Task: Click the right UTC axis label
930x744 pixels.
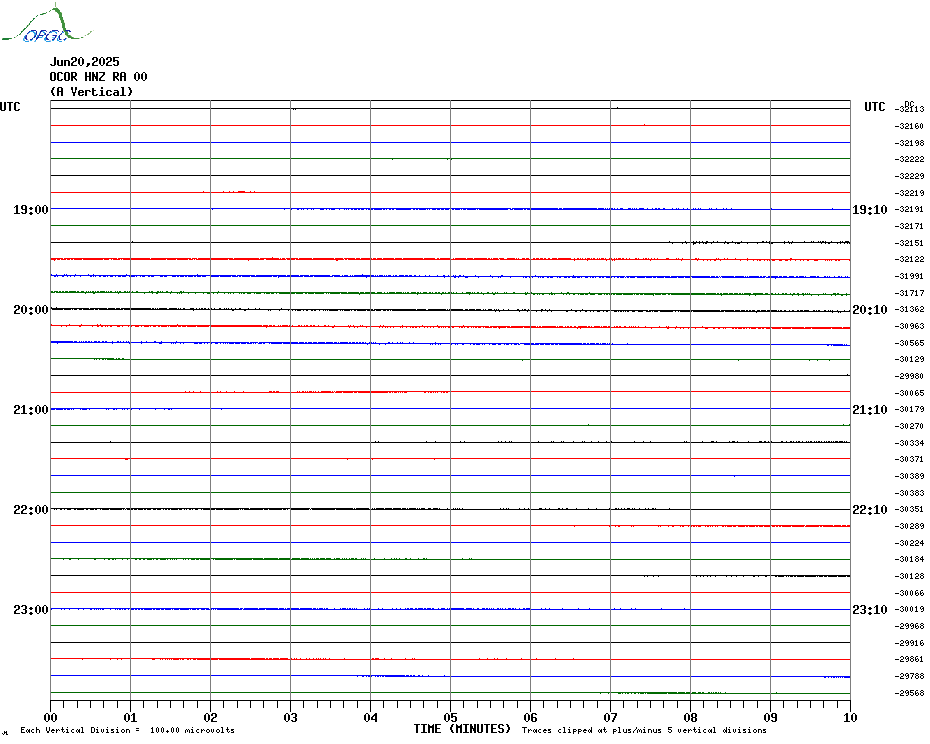Action: [x=874, y=107]
